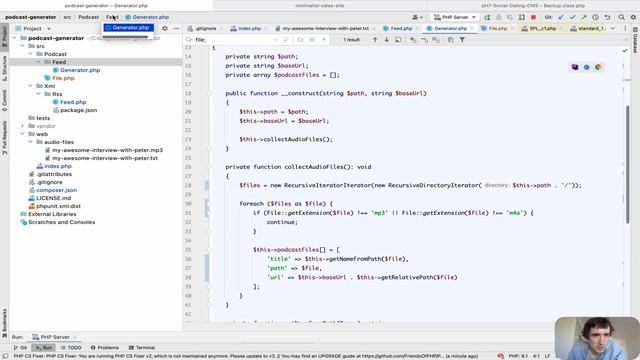Toggle regex option in search bar
This screenshot has width=640, height=360.
click(323, 40)
